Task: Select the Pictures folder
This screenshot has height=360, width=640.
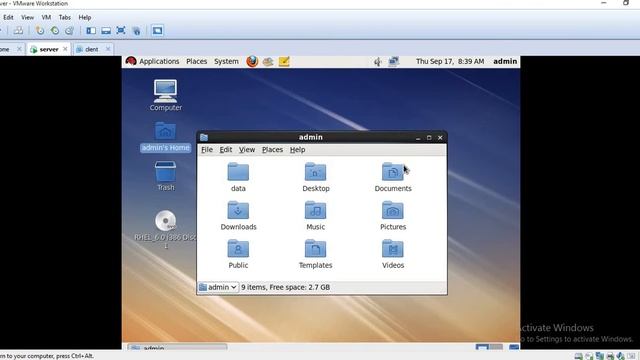Action: pos(393,216)
